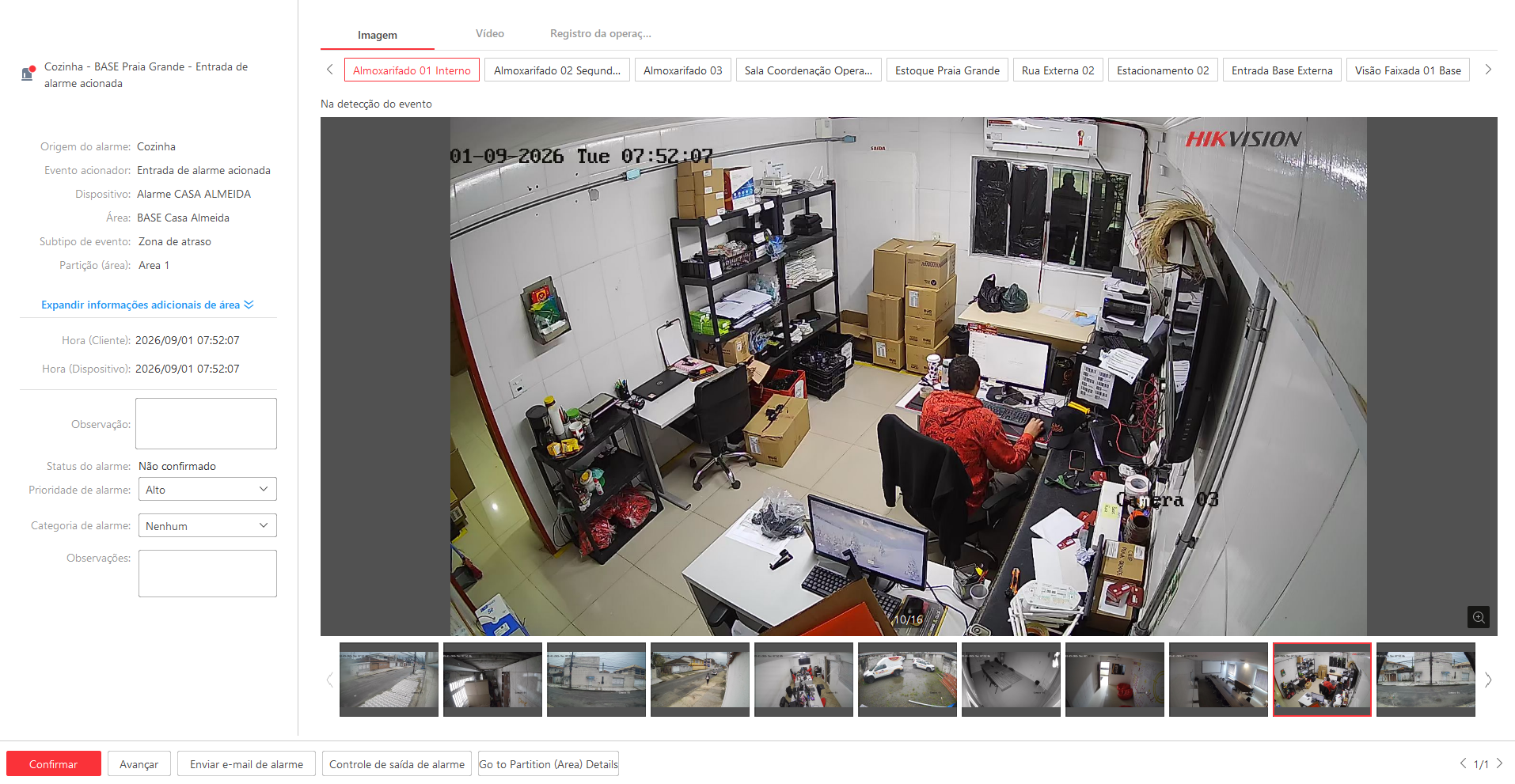Viewport: 1515px width, 784px height.
Task: Go to previous alarm page arrow
Action: click(1463, 763)
